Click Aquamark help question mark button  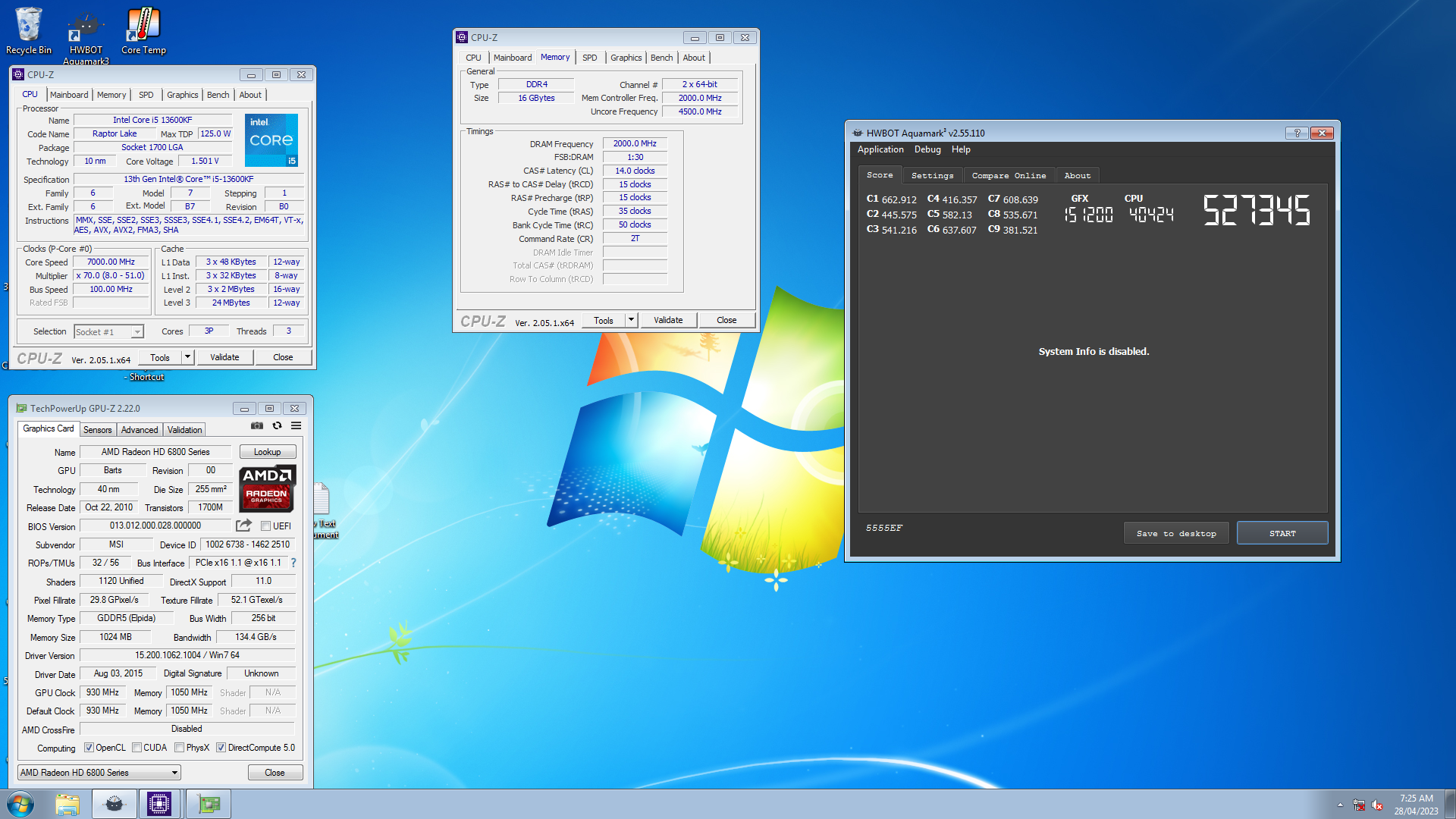coord(1297,133)
